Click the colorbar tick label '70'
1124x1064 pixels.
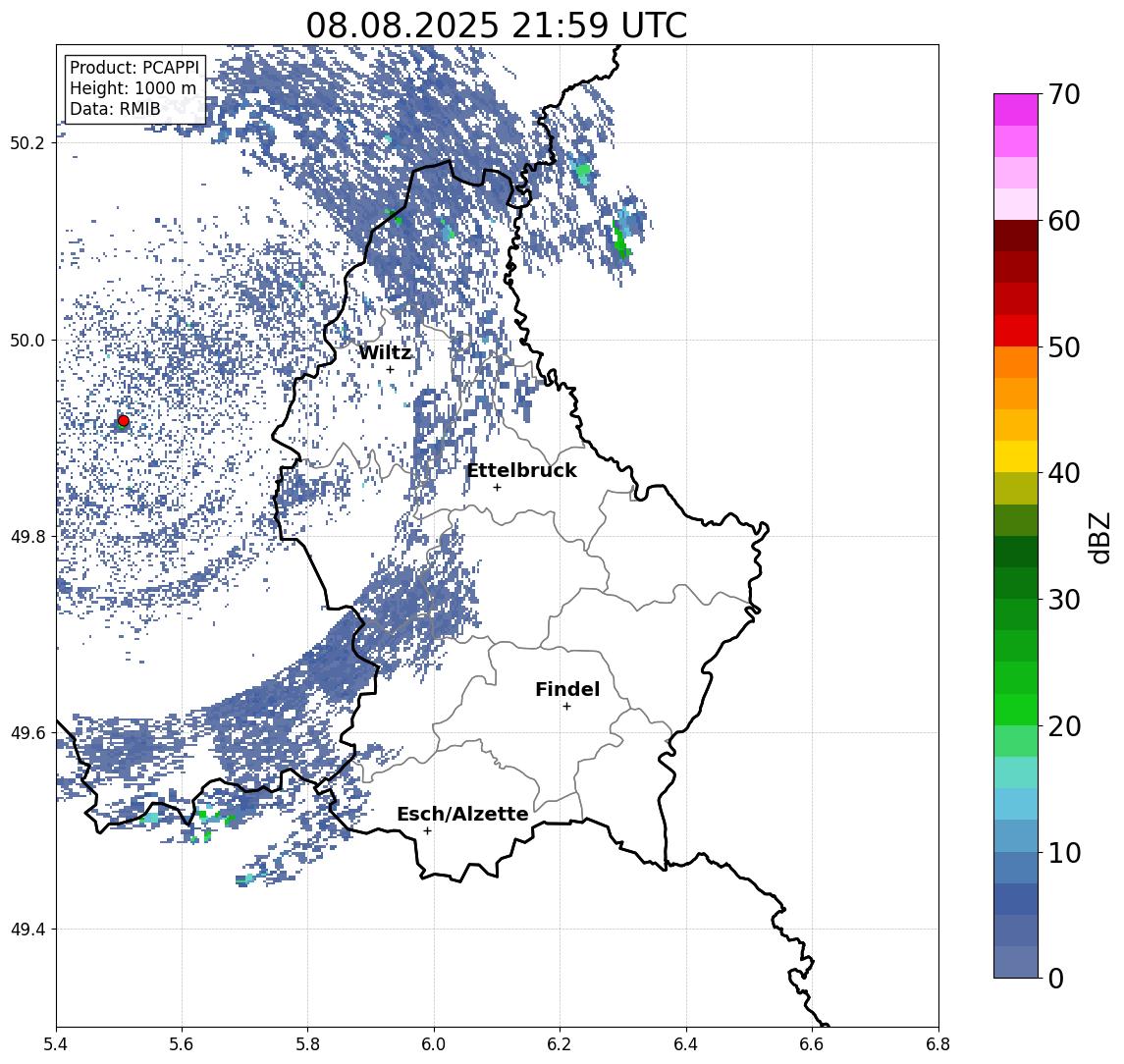1064,94
